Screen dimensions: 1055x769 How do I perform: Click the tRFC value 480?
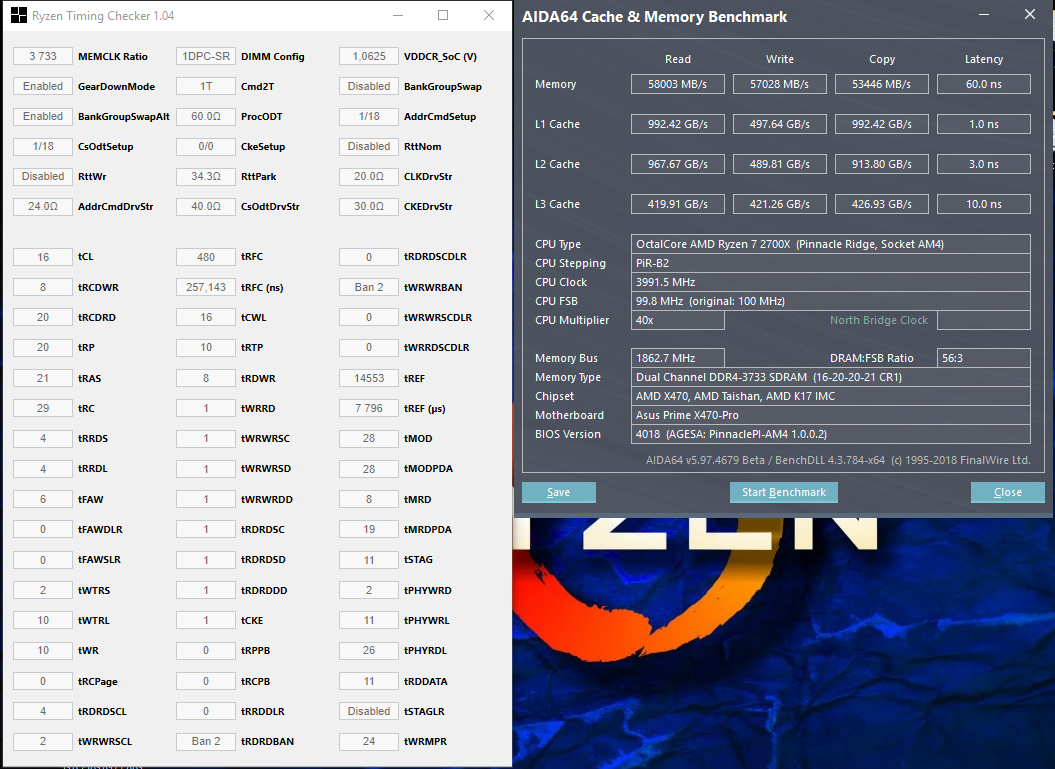[x=206, y=257]
